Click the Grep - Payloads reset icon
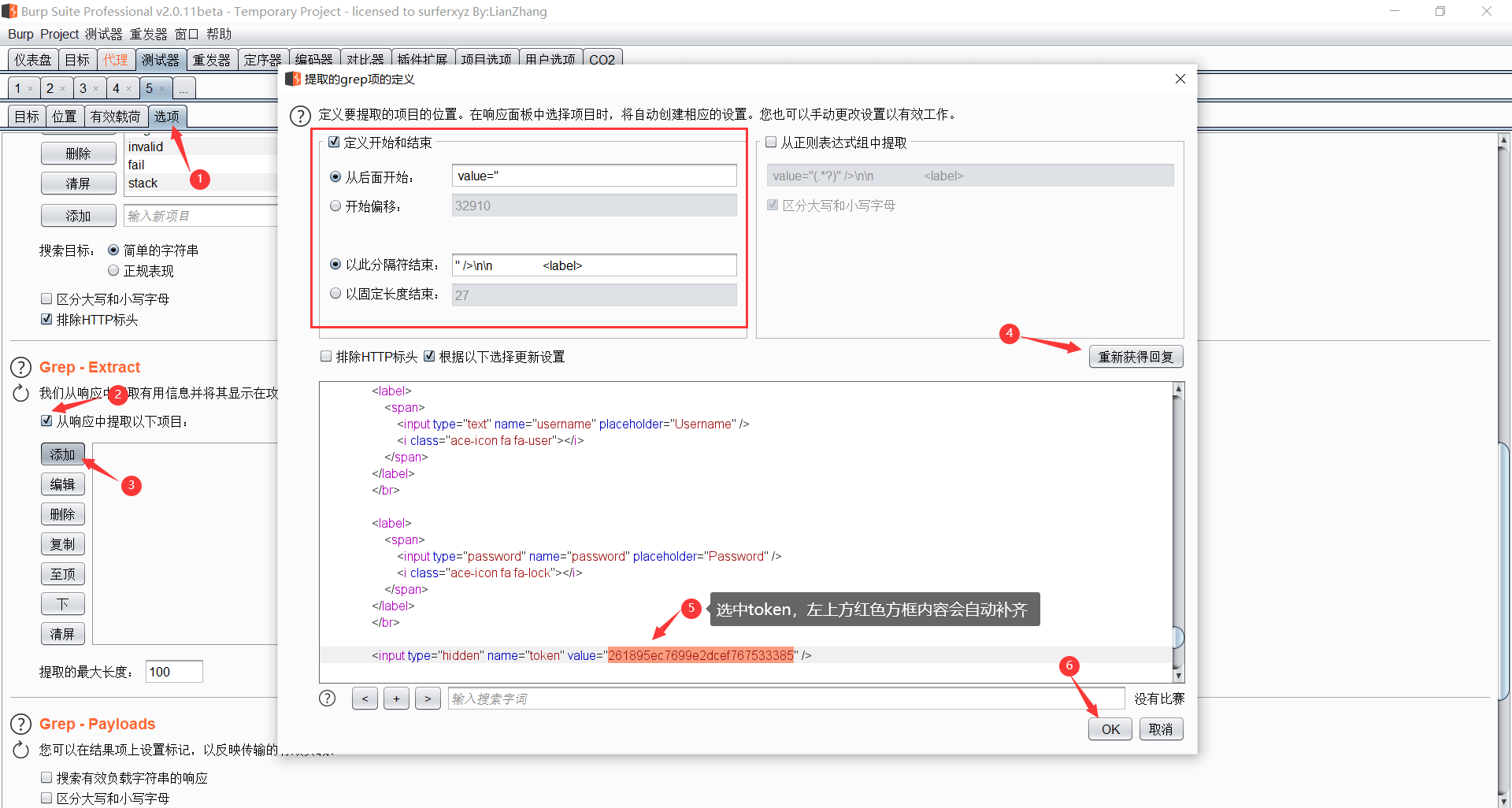Image resolution: width=1512 pixels, height=808 pixels. pyautogui.click(x=20, y=750)
